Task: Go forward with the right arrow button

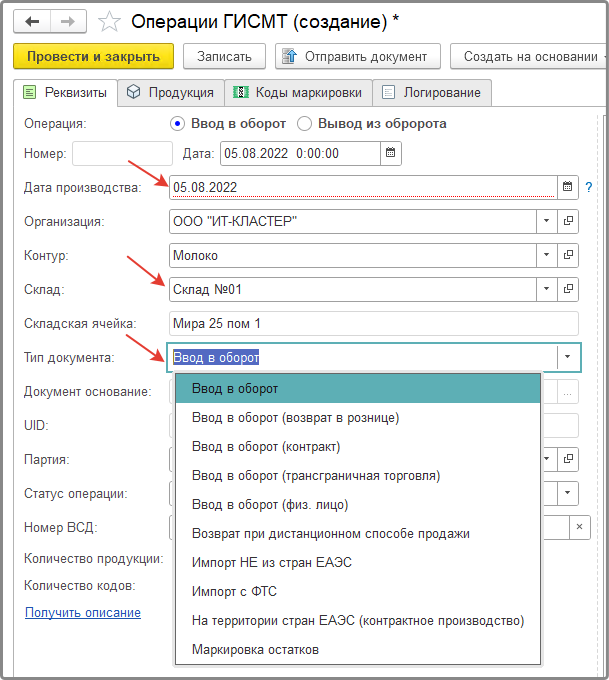Action: [68, 21]
